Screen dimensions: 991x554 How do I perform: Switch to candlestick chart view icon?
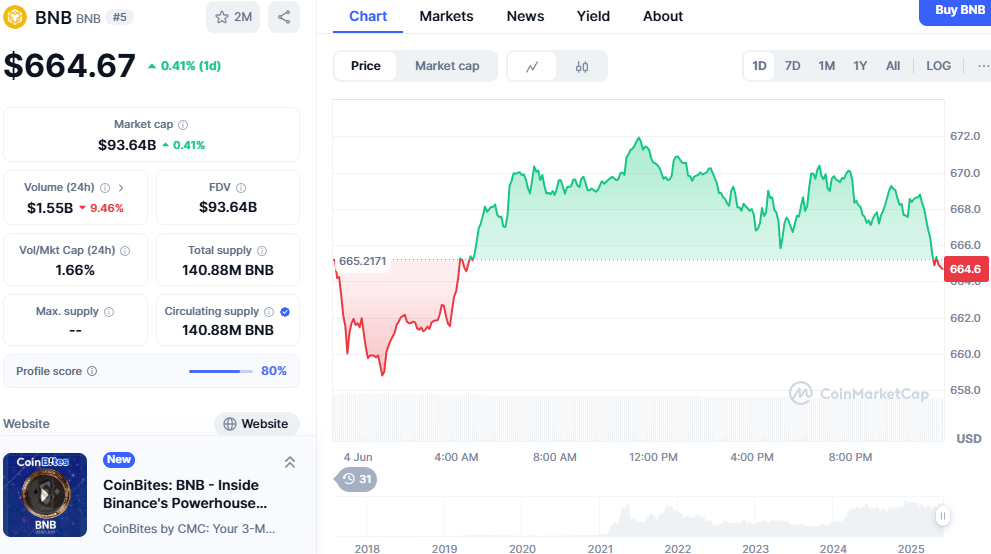click(x=582, y=66)
